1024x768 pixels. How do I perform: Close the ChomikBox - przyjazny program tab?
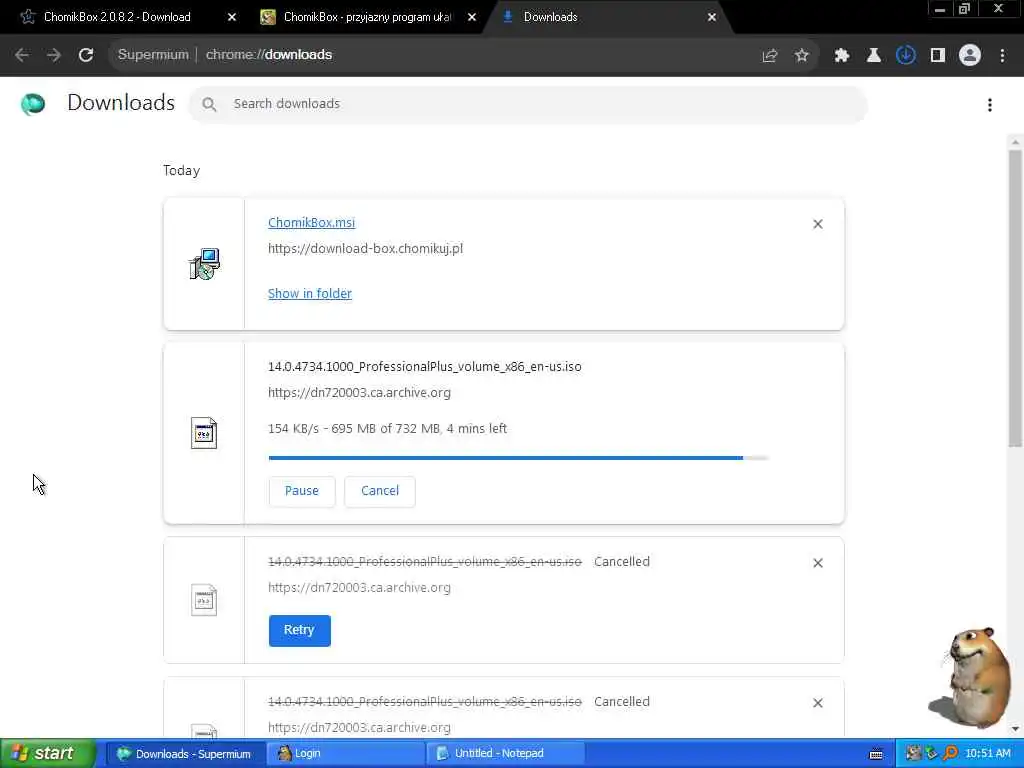pos(472,18)
